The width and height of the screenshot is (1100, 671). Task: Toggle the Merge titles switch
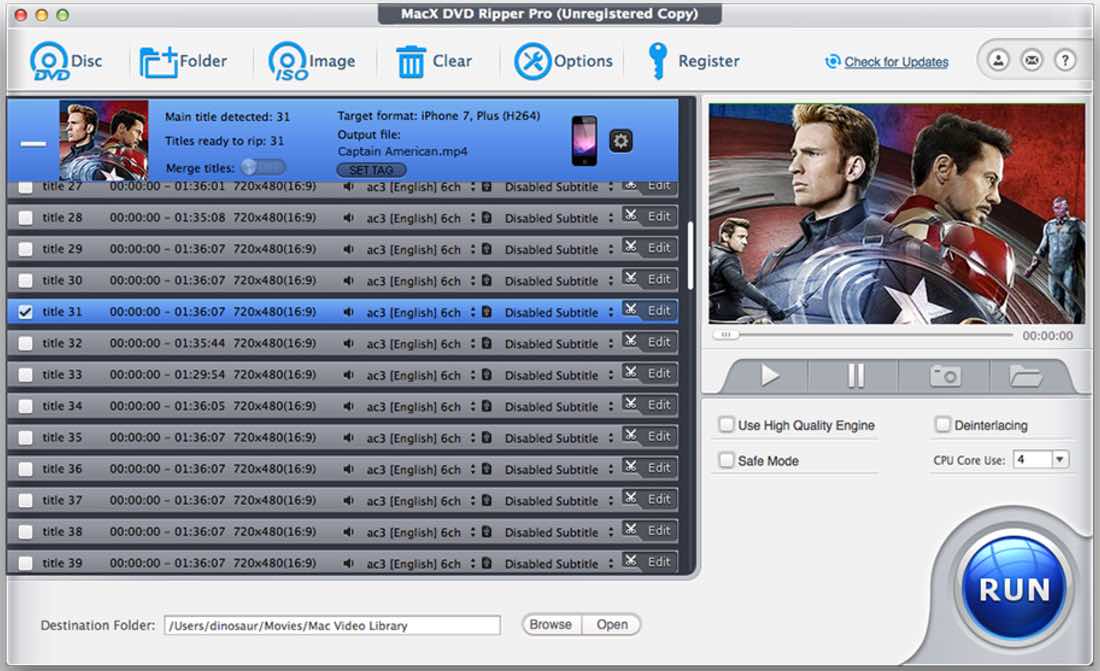click(x=264, y=167)
